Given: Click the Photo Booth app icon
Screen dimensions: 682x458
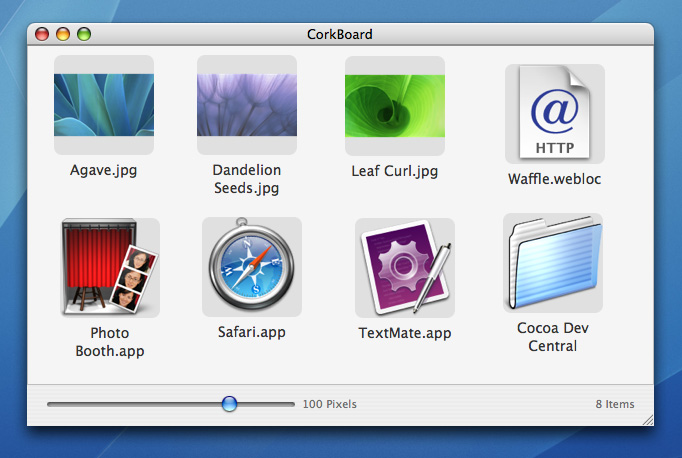Looking at the screenshot, I should [110, 266].
